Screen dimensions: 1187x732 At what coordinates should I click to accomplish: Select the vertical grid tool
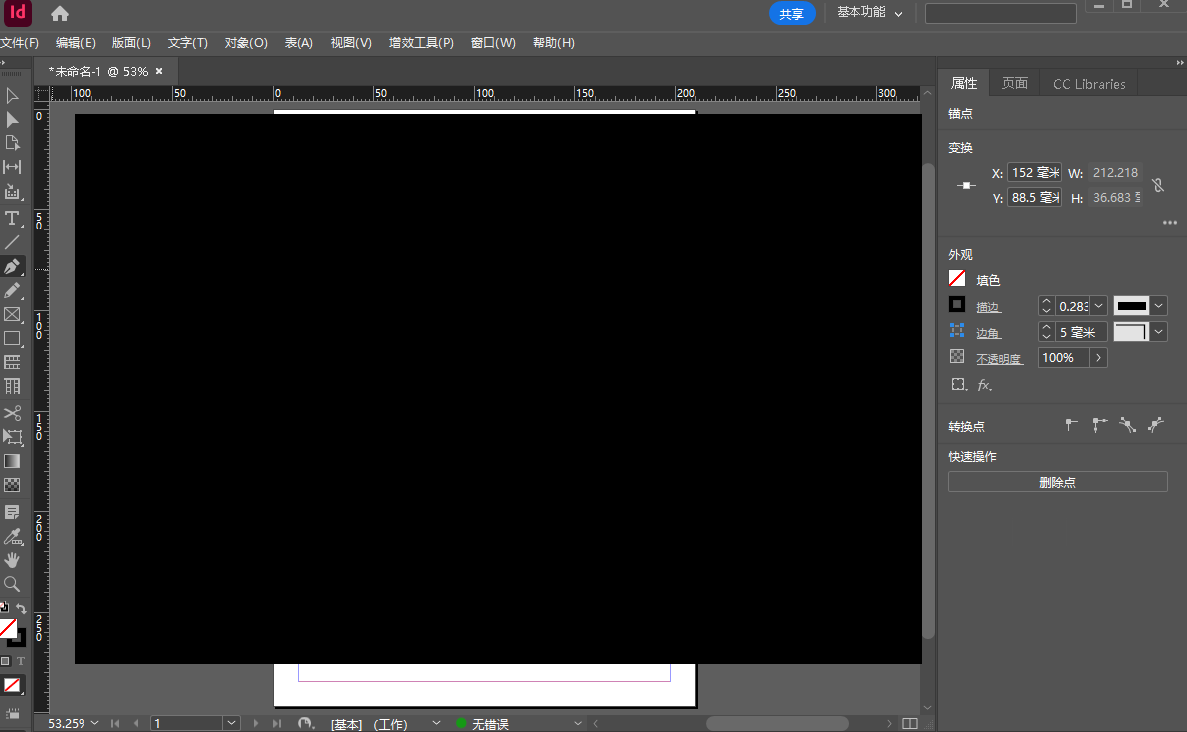click(x=12, y=386)
